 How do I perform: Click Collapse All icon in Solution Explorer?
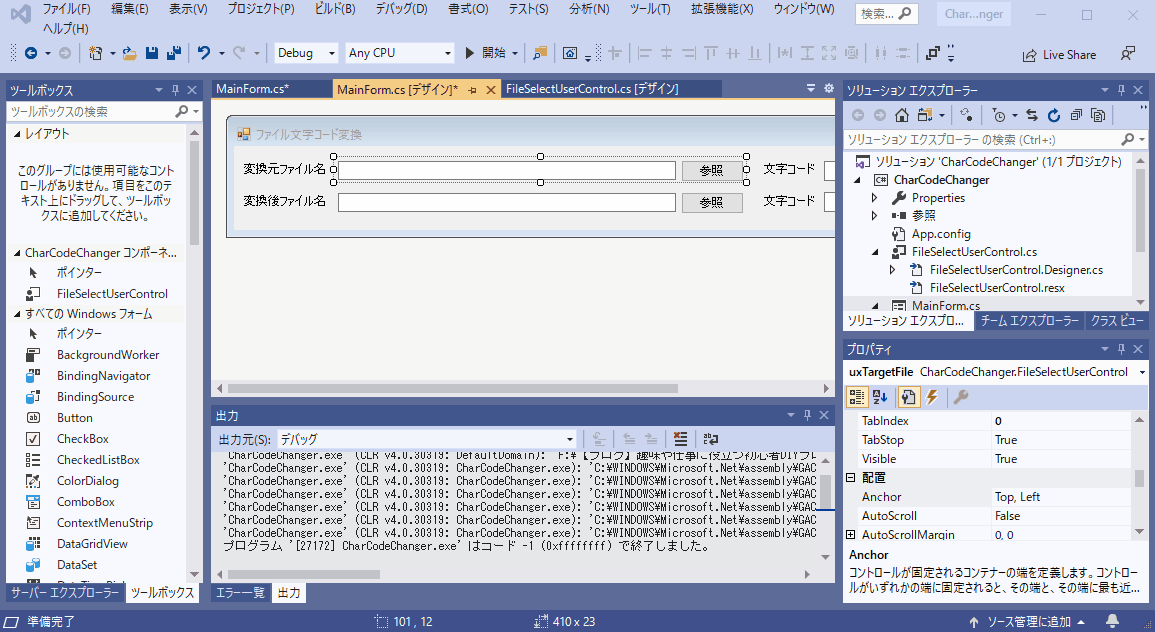[1076, 115]
